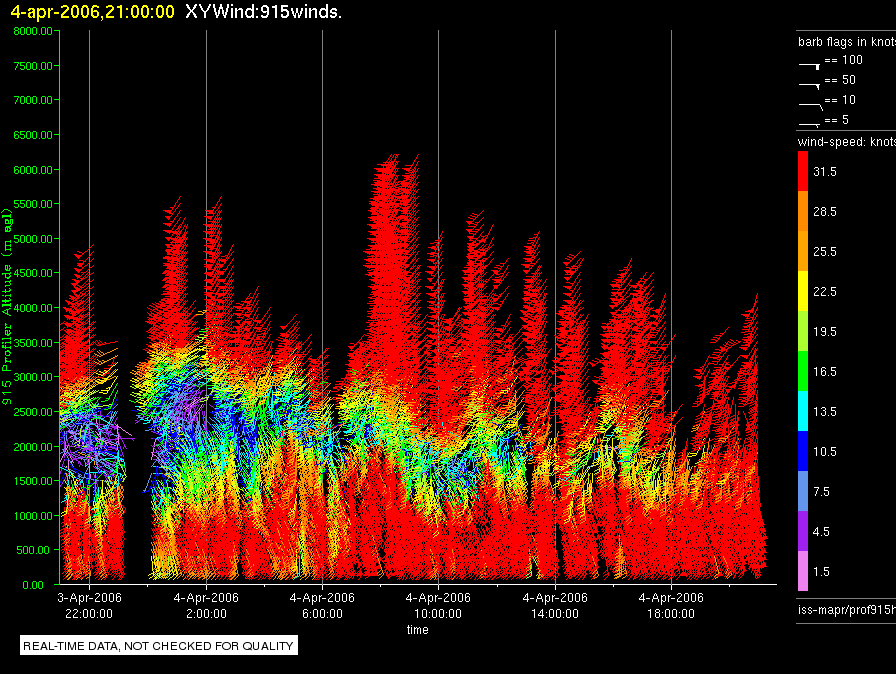Click the 4500.00 altitude axis label
The image size is (896, 674).
coord(33,273)
